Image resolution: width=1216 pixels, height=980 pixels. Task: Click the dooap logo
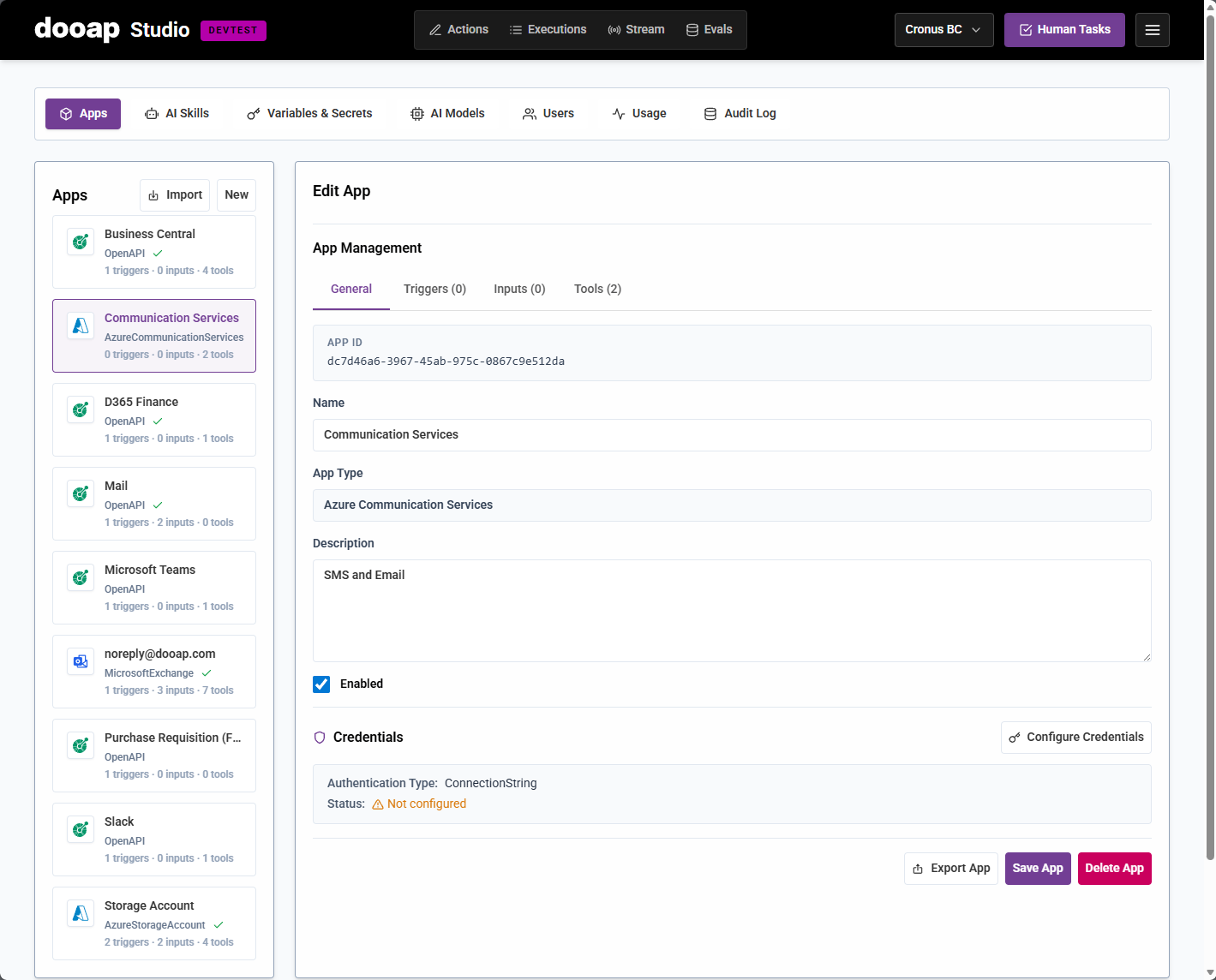pyautogui.click(x=77, y=30)
